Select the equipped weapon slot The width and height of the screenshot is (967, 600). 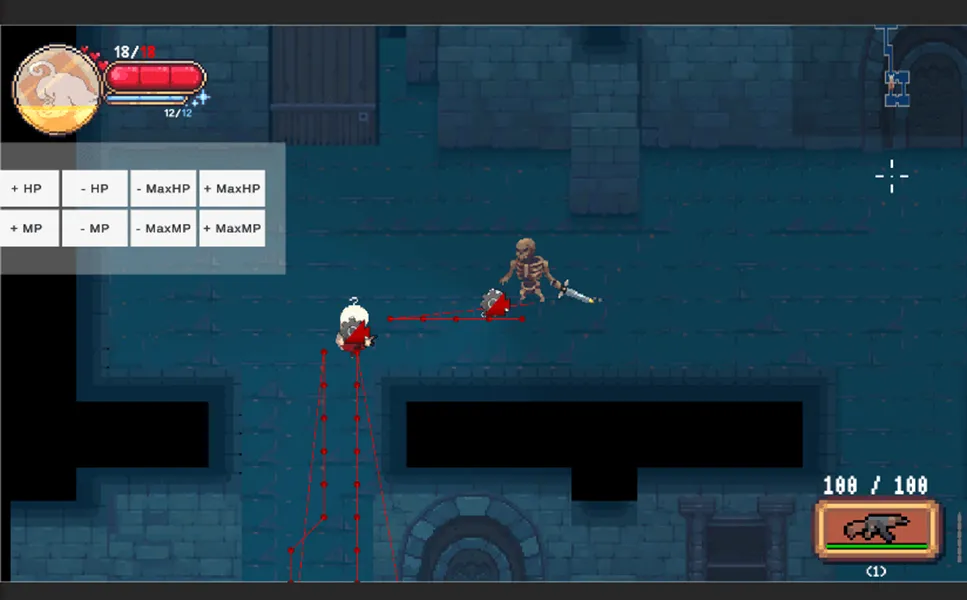point(878,528)
